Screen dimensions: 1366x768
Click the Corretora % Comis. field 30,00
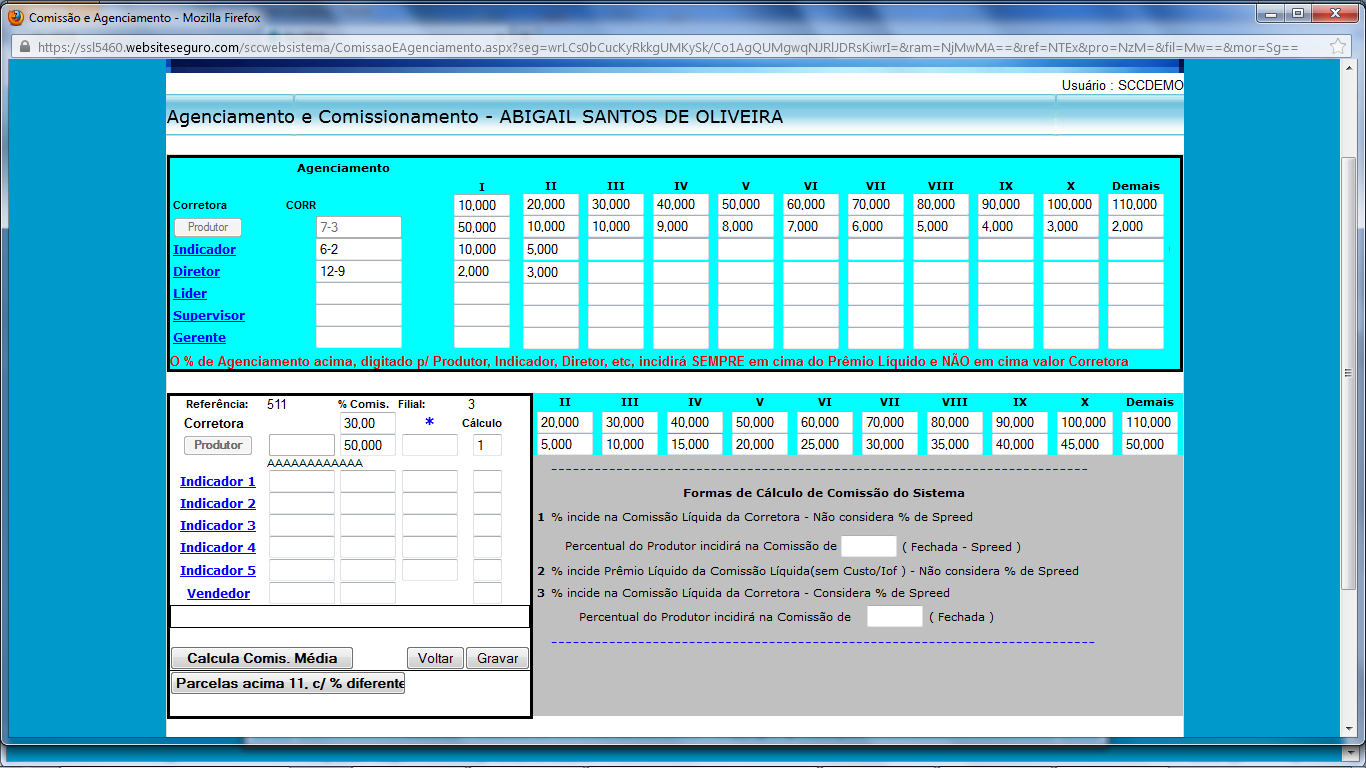tap(368, 423)
